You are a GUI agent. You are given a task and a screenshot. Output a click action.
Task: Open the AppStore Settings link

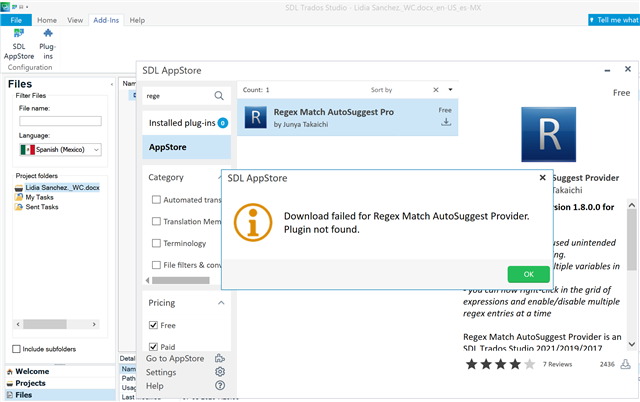[161, 372]
